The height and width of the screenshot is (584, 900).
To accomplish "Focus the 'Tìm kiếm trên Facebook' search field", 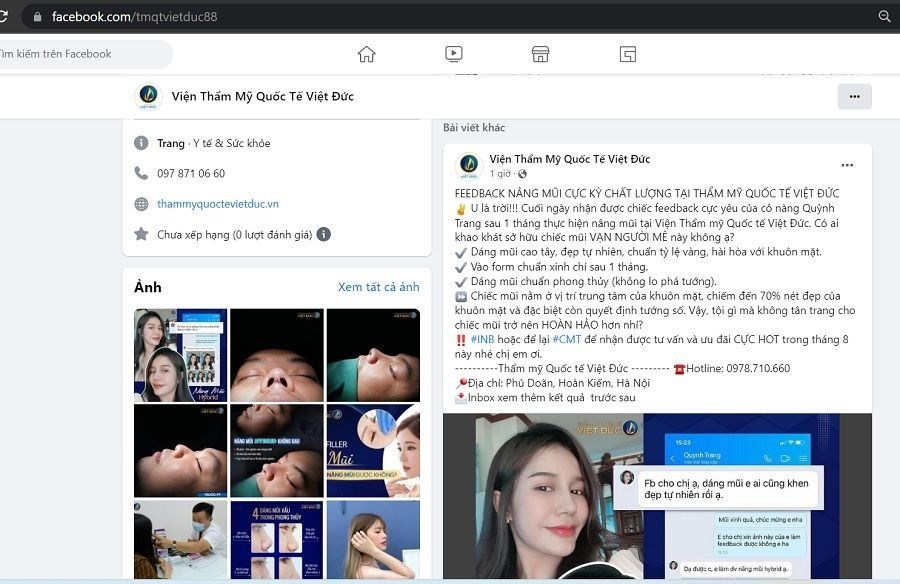I will 80,53.
